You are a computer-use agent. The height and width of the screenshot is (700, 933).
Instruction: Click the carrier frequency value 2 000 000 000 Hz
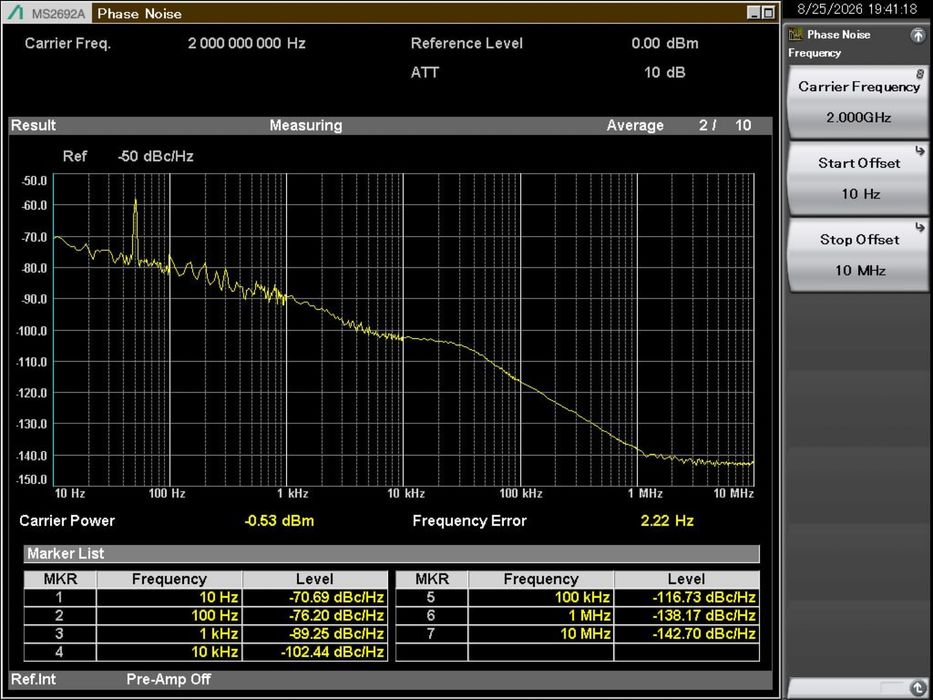point(247,43)
